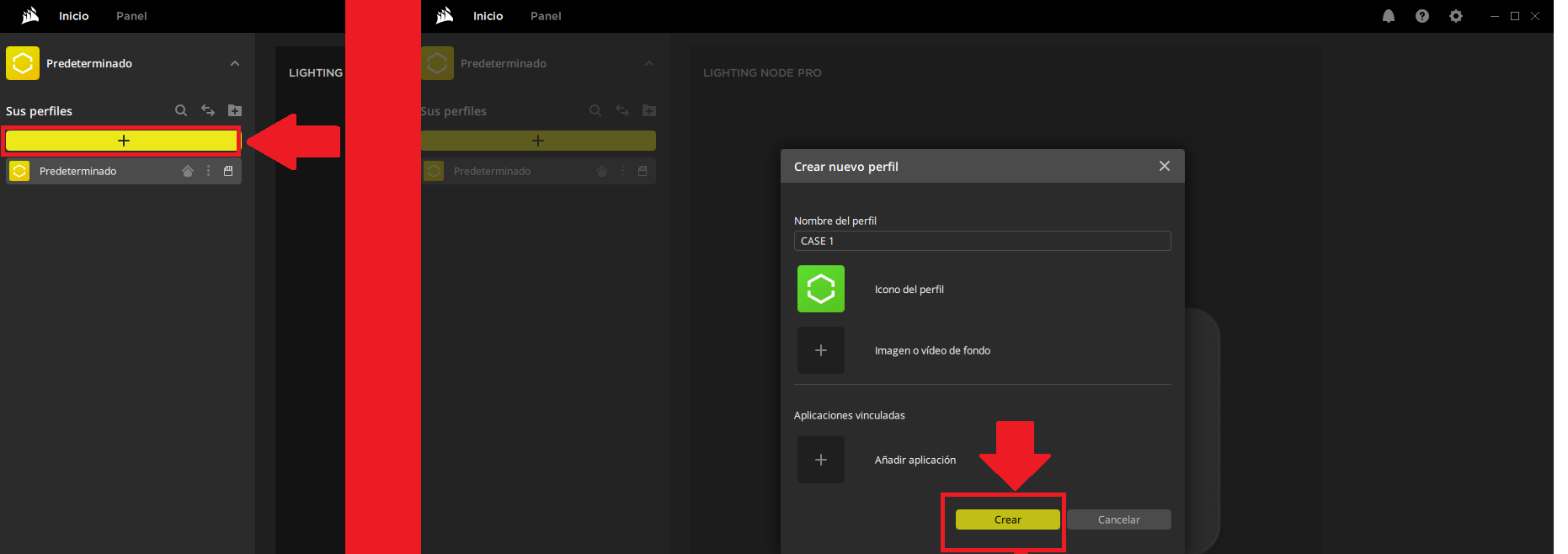Choose the green profile icon swatch
The height and width of the screenshot is (554, 1568).
pos(820,289)
